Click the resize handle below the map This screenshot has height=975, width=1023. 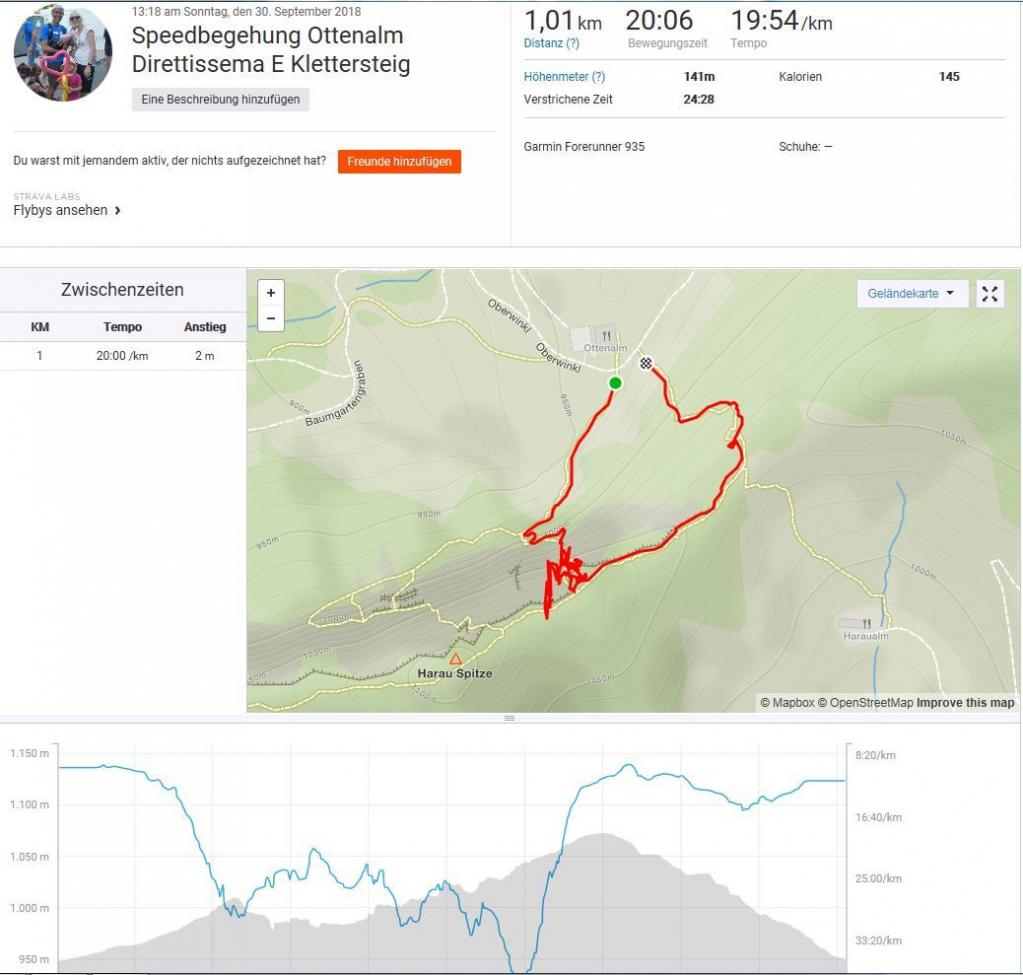(509, 718)
